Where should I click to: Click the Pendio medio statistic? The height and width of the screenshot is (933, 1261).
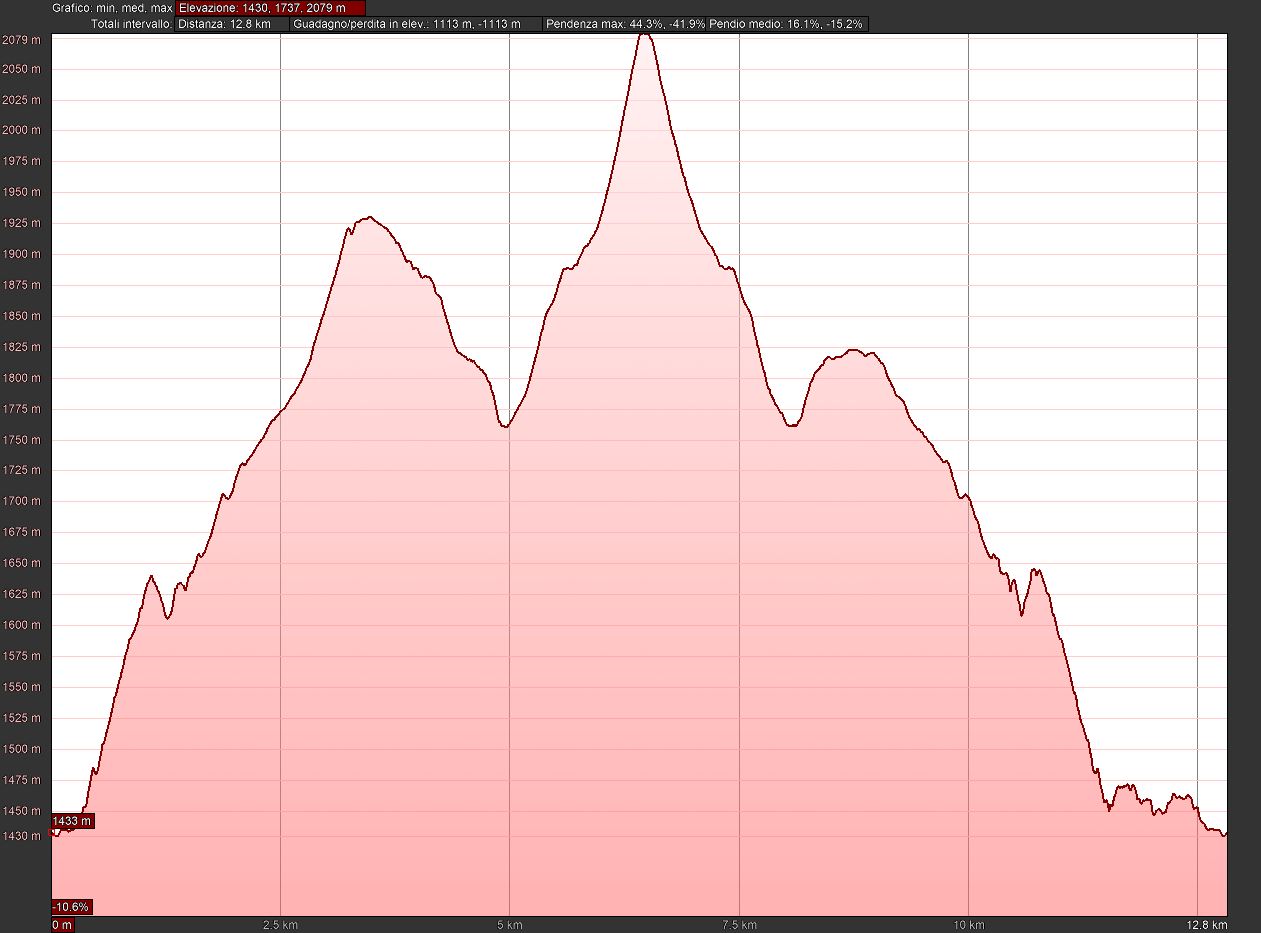[x=787, y=24]
